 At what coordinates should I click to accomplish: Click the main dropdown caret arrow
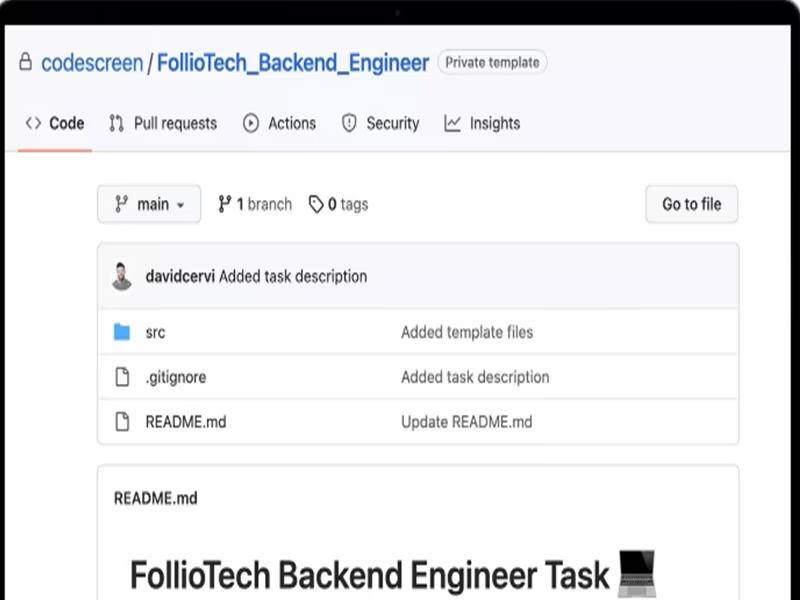click(180, 205)
